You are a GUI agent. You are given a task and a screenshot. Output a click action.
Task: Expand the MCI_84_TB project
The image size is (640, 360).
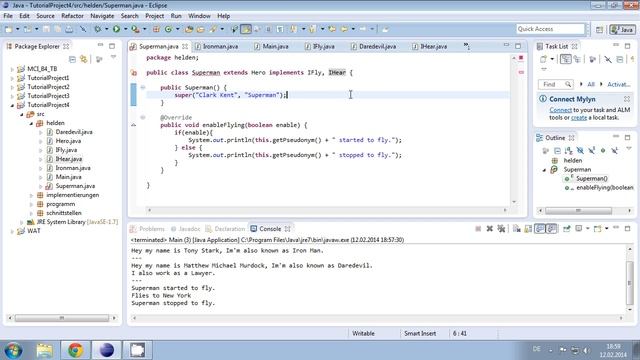(x=12, y=69)
